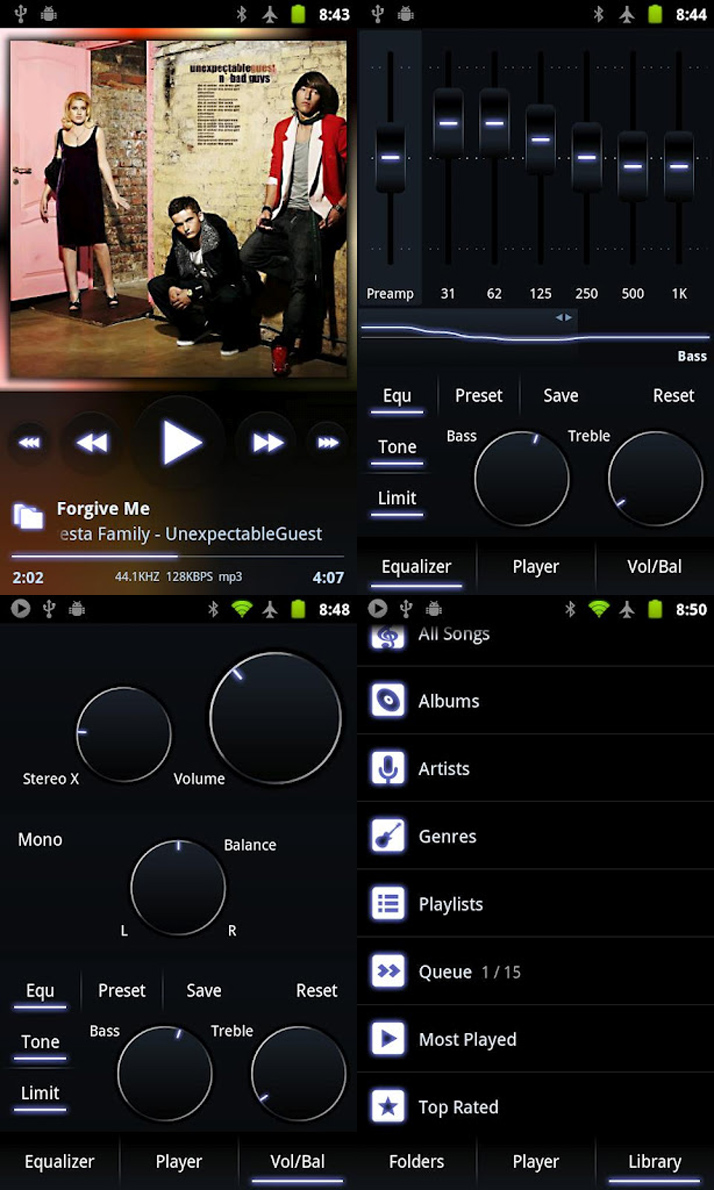714x1190 pixels.
Task: Click the fast-forward button in the player
Action: tap(267, 442)
